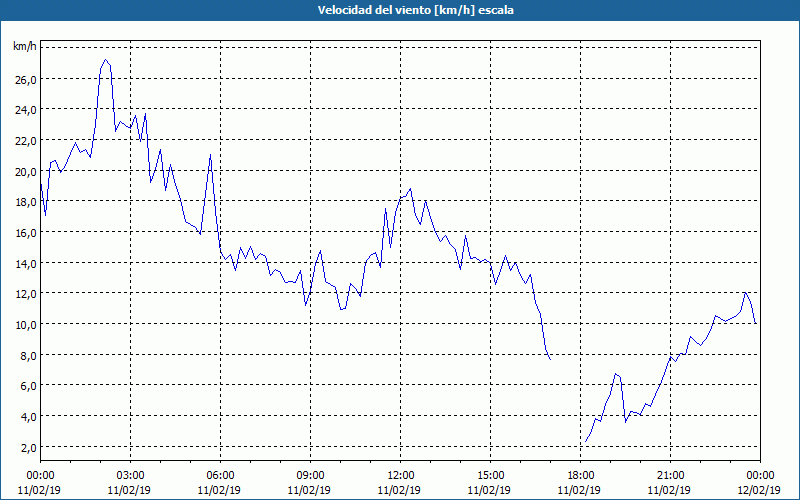The height and width of the screenshot is (500, 800).
Task: Click the '21:00' time label on x-axis
Action: 670,476
